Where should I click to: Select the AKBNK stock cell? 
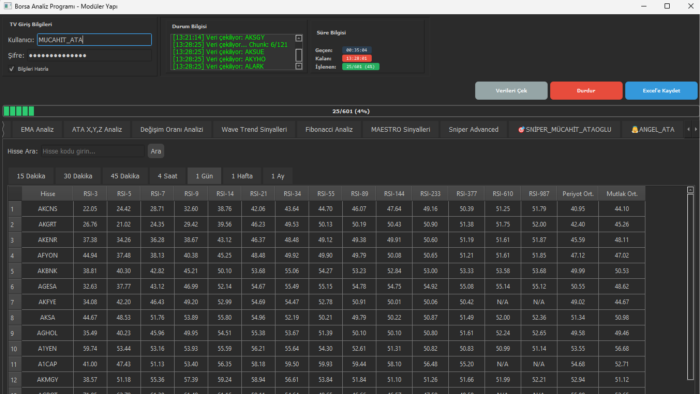[x=47, y=271]
